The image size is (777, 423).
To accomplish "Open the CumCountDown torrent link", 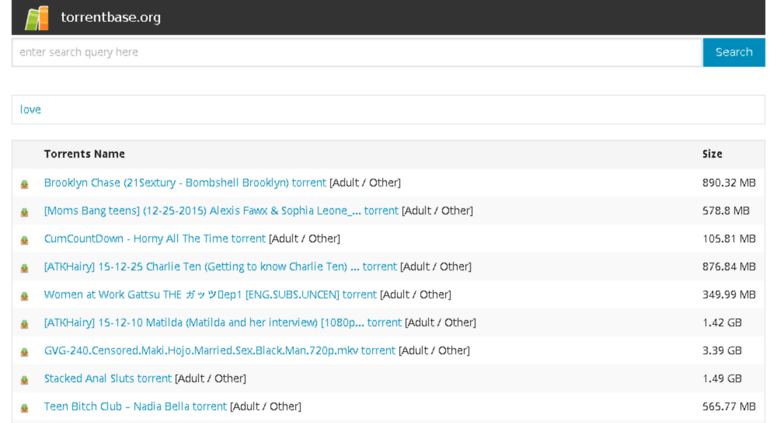I will point(155,239).
